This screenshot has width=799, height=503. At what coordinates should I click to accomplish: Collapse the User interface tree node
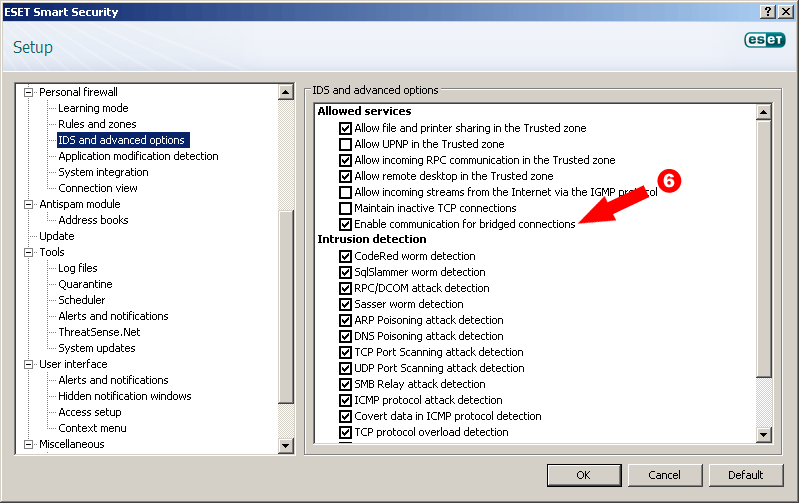29,364
